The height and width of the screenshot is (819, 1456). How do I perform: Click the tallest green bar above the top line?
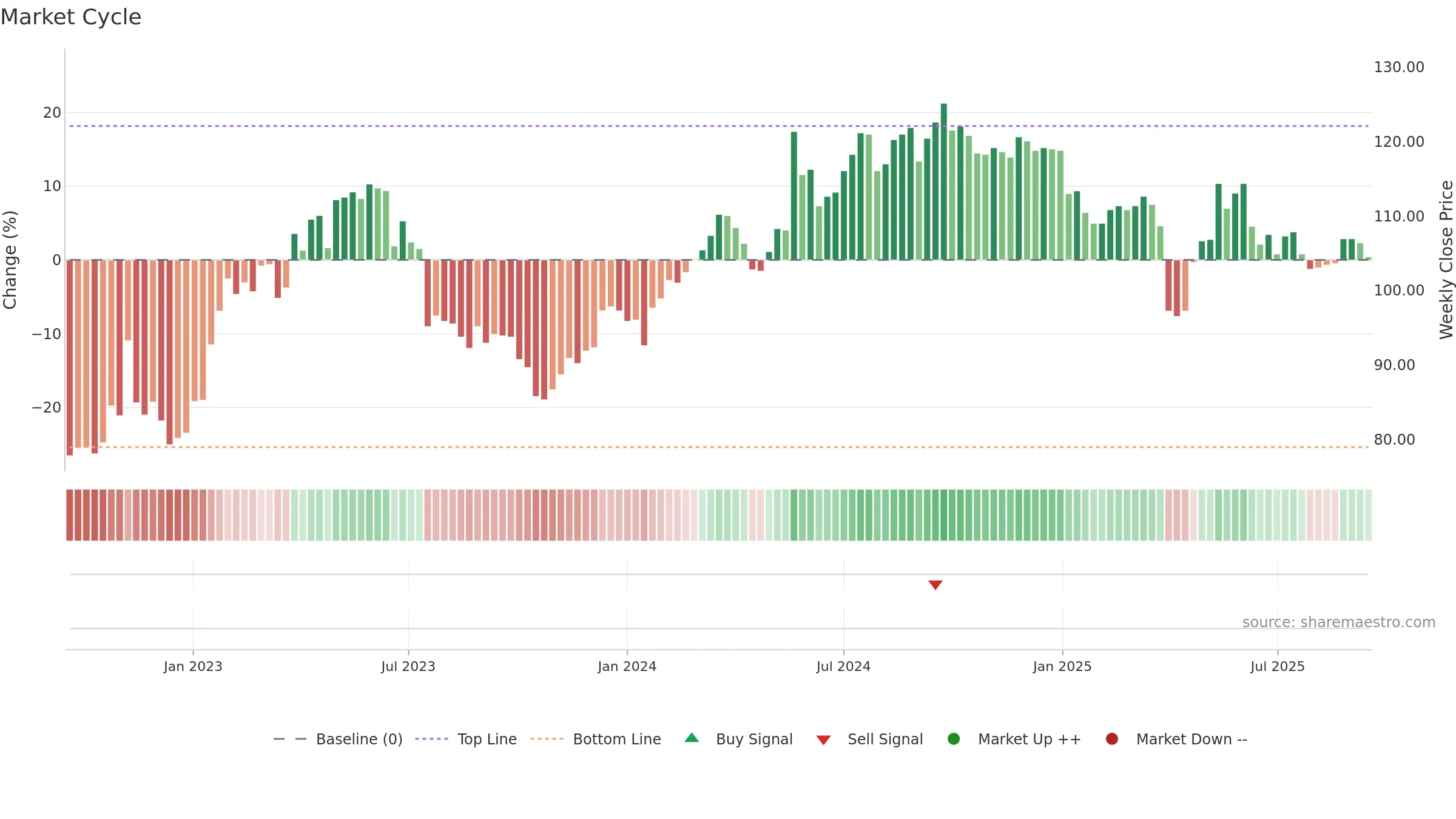(x=944, y=181)
